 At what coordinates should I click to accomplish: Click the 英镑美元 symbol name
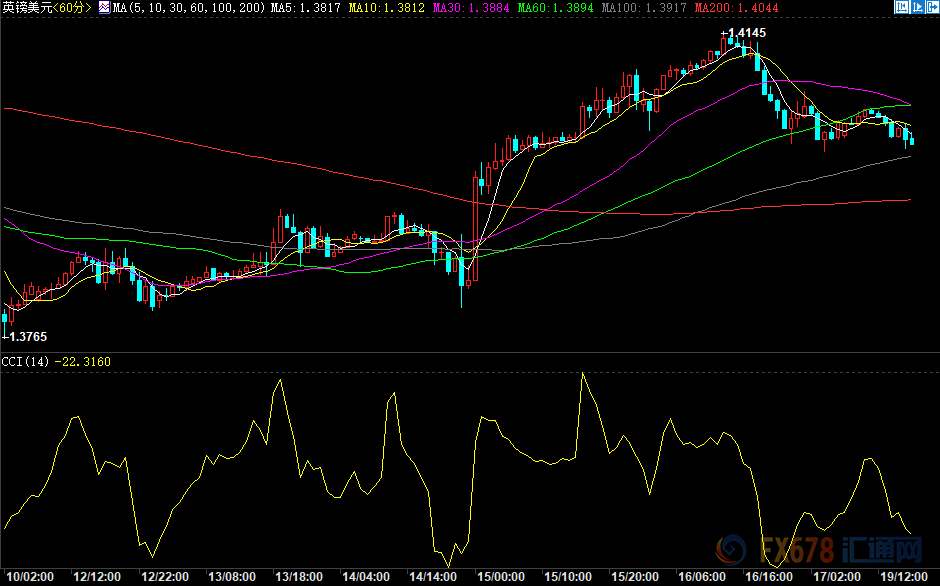26,8
